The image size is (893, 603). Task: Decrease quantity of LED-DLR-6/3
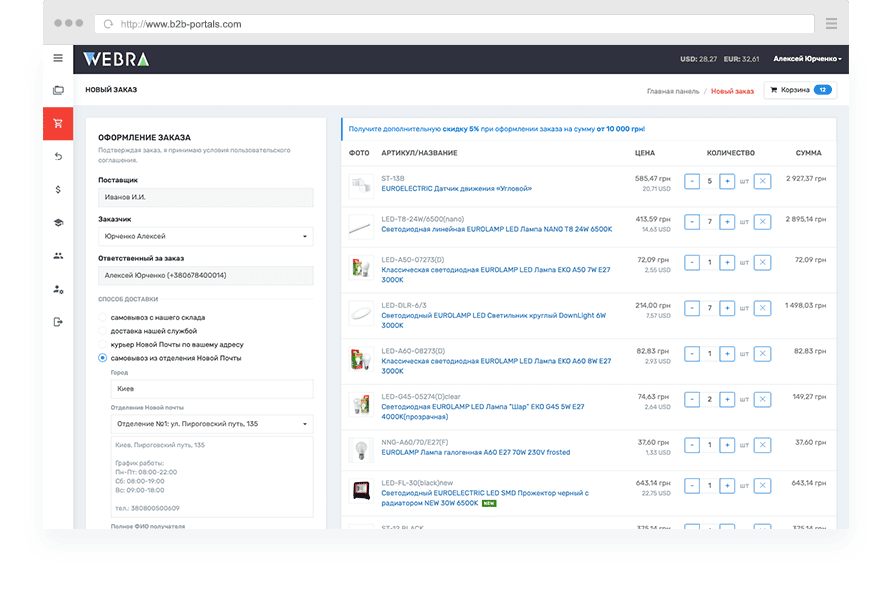click(692, 308)
